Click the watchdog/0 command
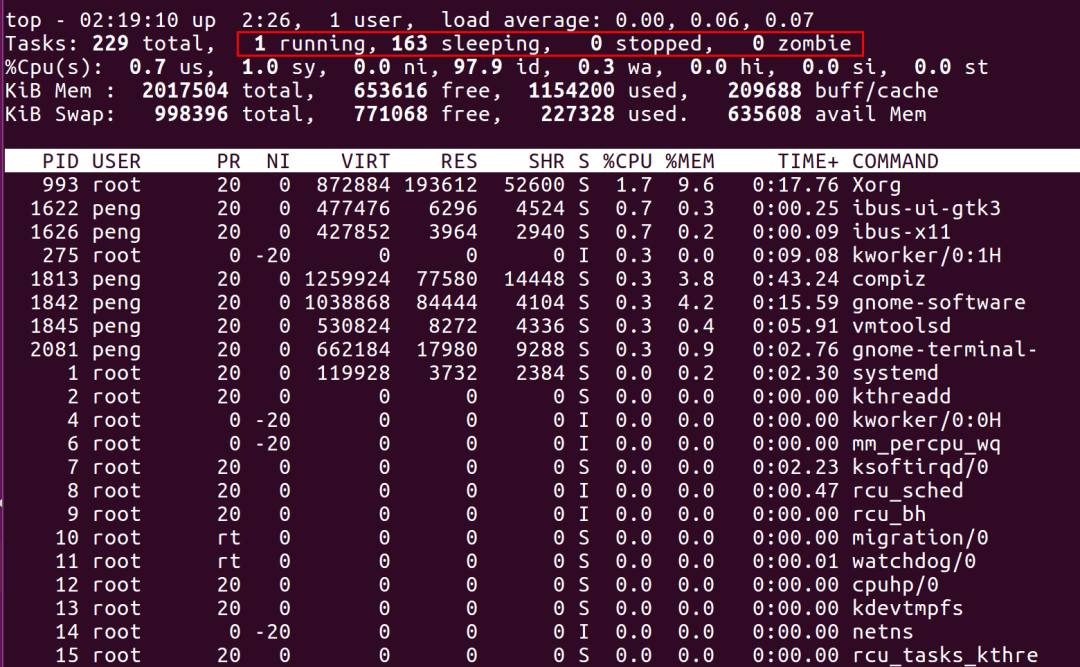The height and width of the screenshot is (667, 1080). point(913,561)
